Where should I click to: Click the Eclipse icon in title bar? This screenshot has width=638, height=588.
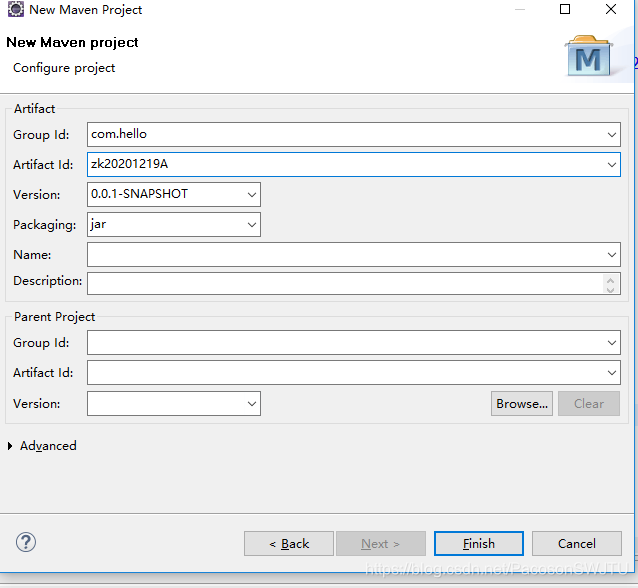[16, 9]
